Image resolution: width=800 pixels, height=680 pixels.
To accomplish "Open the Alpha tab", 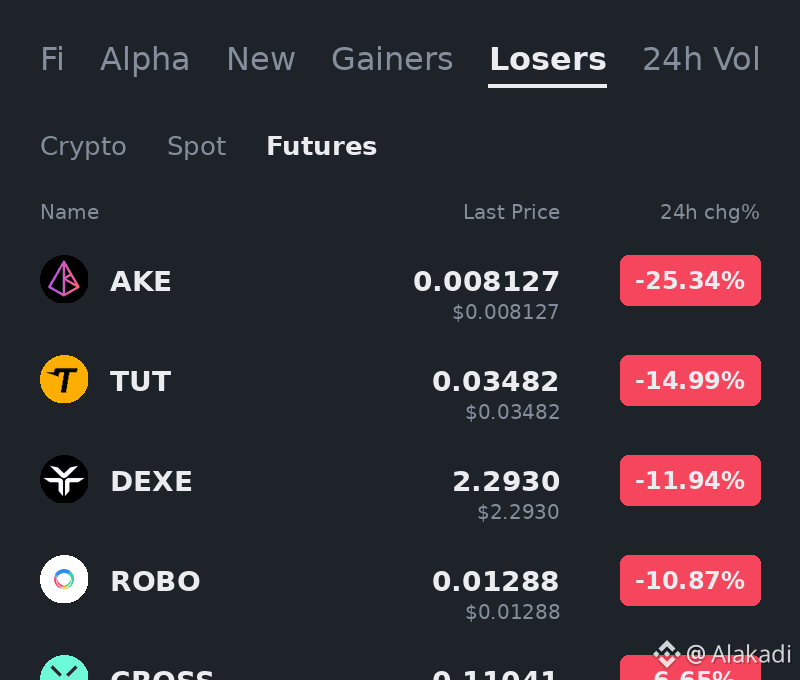I will 145,59.
